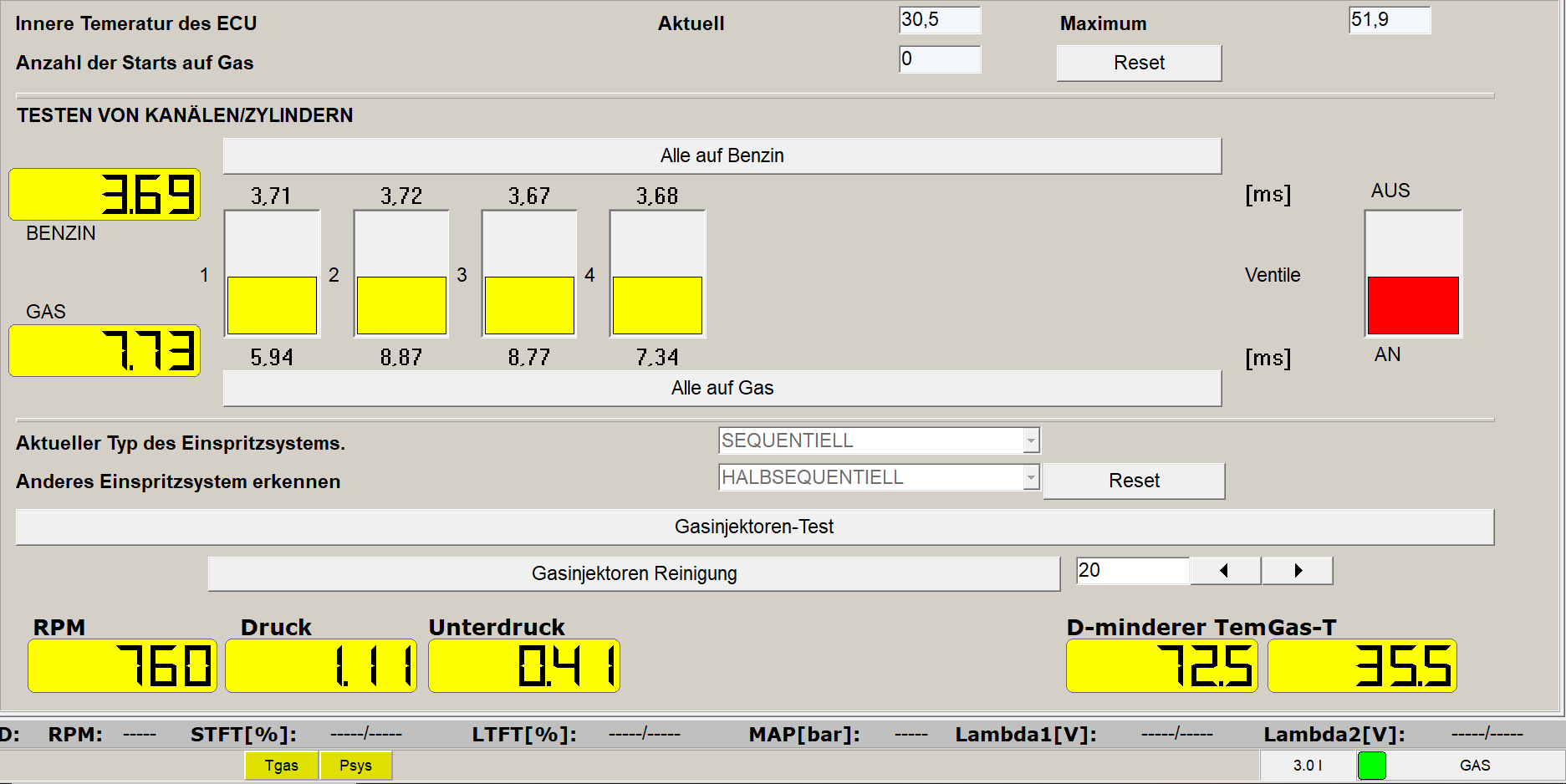Click the LTFT[%] status label

pos(524,735)
